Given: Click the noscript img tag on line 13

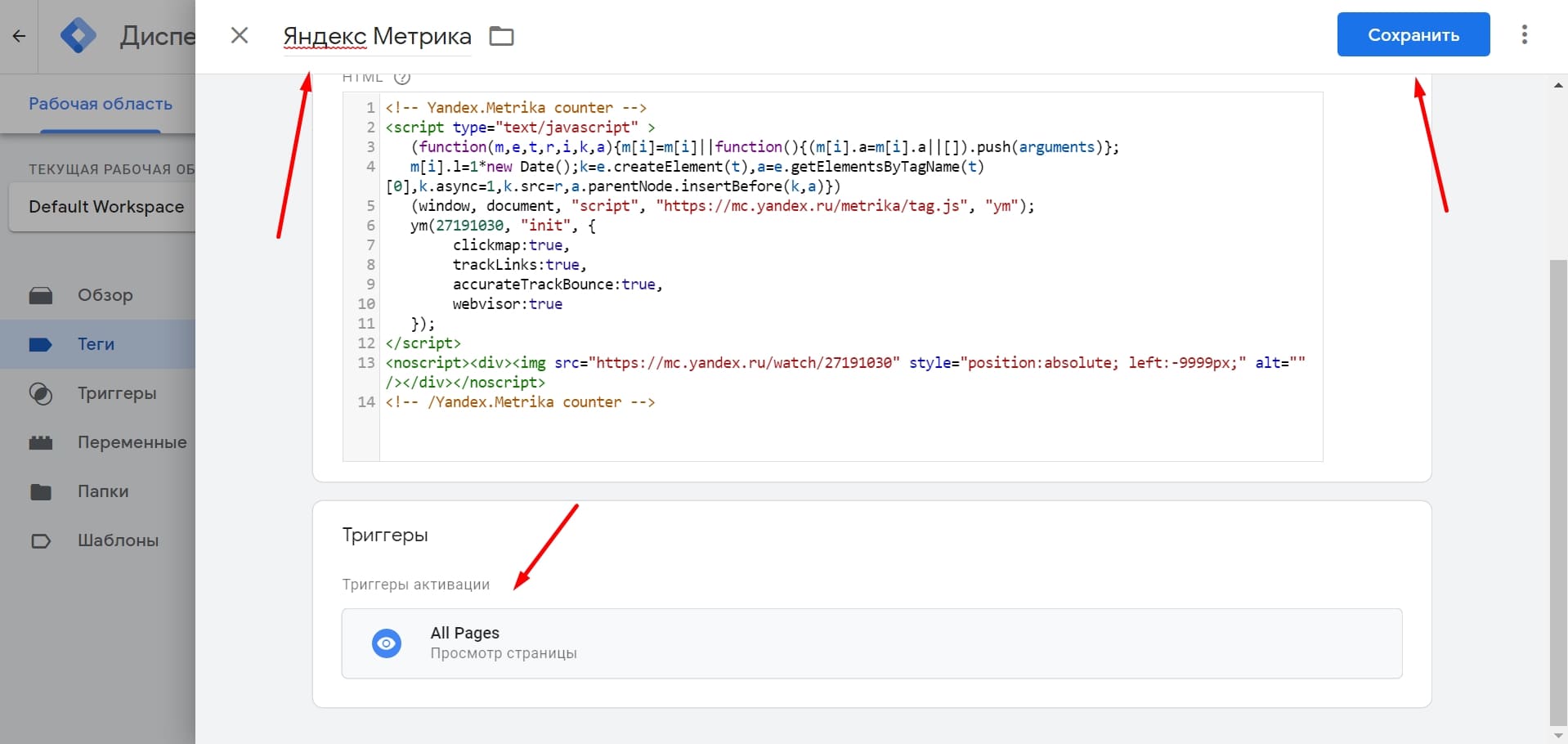Looking at the screenshot, I should click(845, 372).
